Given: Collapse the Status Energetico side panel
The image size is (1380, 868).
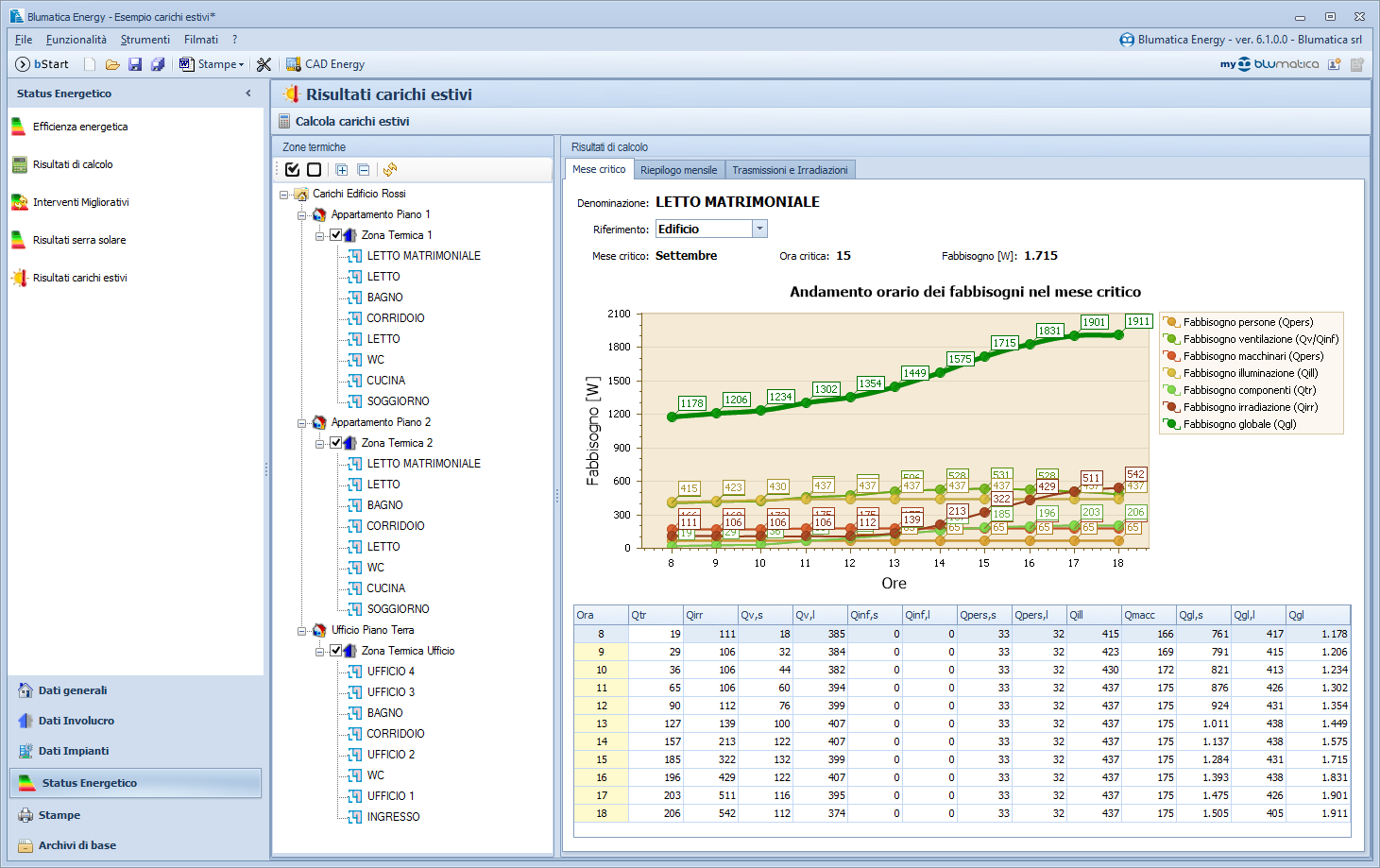Looking at the screenshot, I should coord(248,94).
